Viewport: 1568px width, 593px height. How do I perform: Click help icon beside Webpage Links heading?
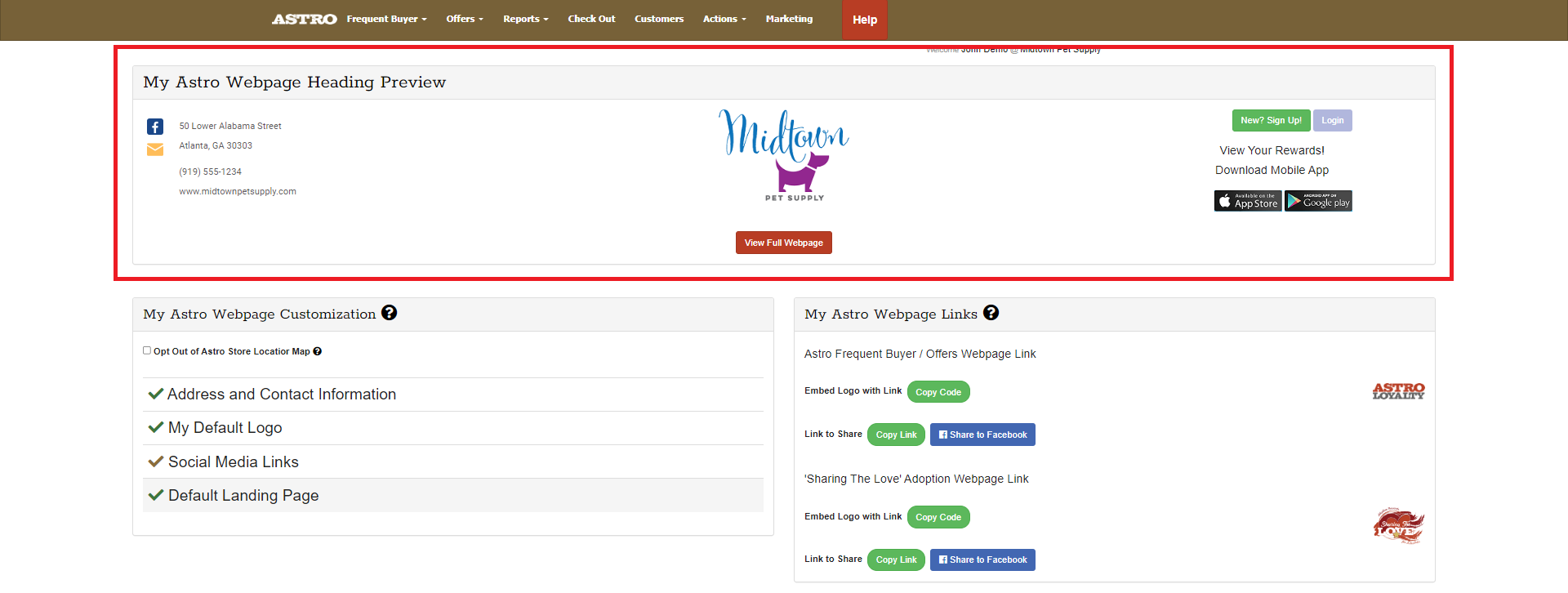coord(991,313)
